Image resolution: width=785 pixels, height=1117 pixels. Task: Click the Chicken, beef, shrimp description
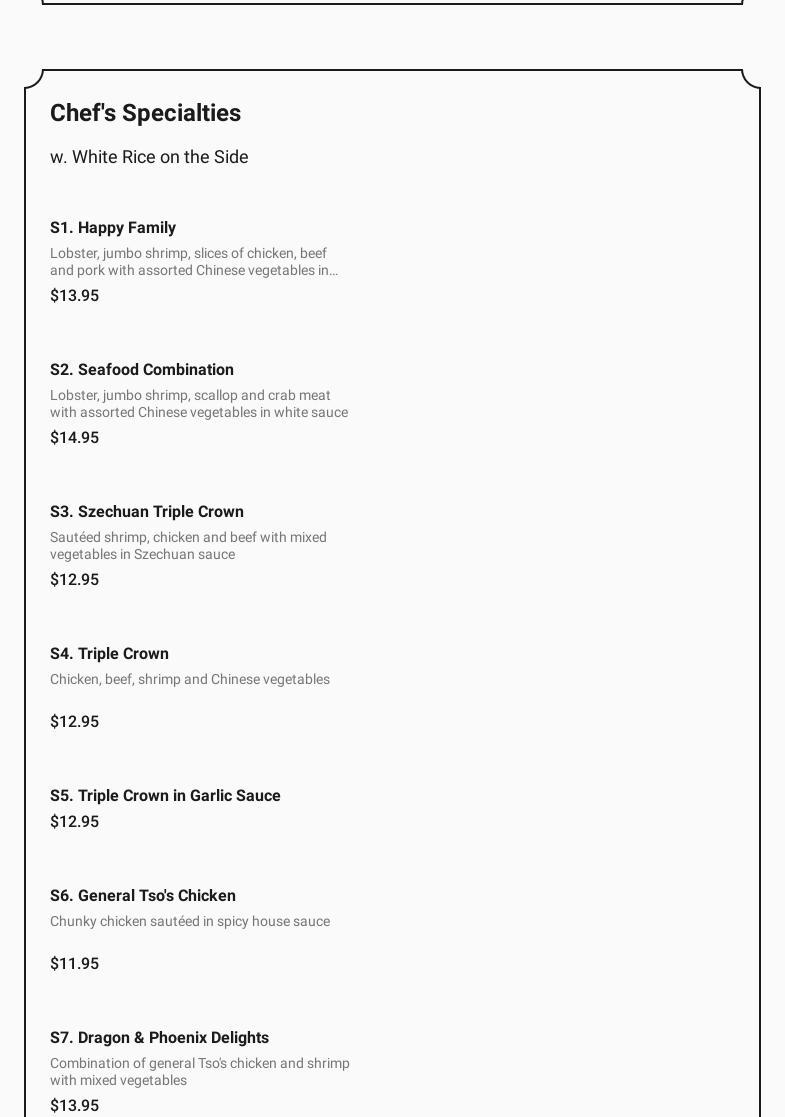[190, 680]
